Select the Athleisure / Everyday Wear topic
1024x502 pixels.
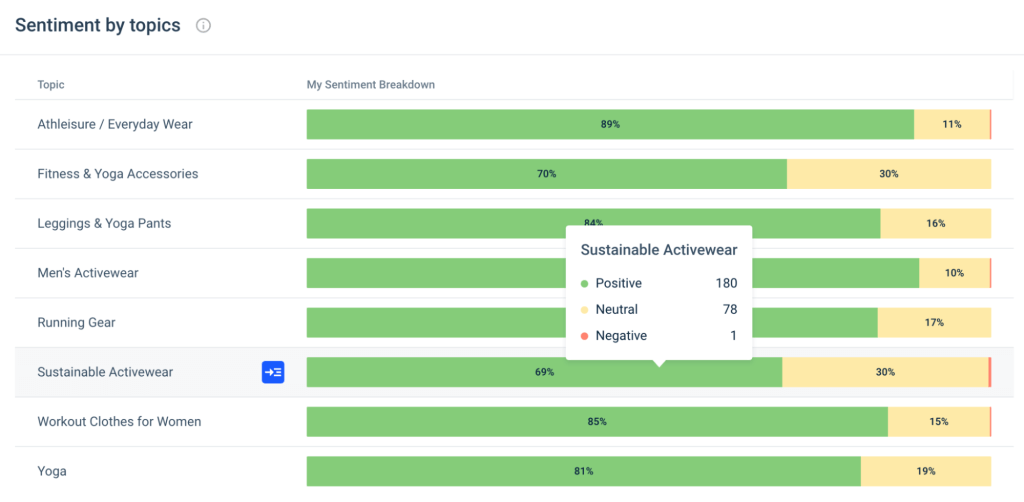point(115,124)
